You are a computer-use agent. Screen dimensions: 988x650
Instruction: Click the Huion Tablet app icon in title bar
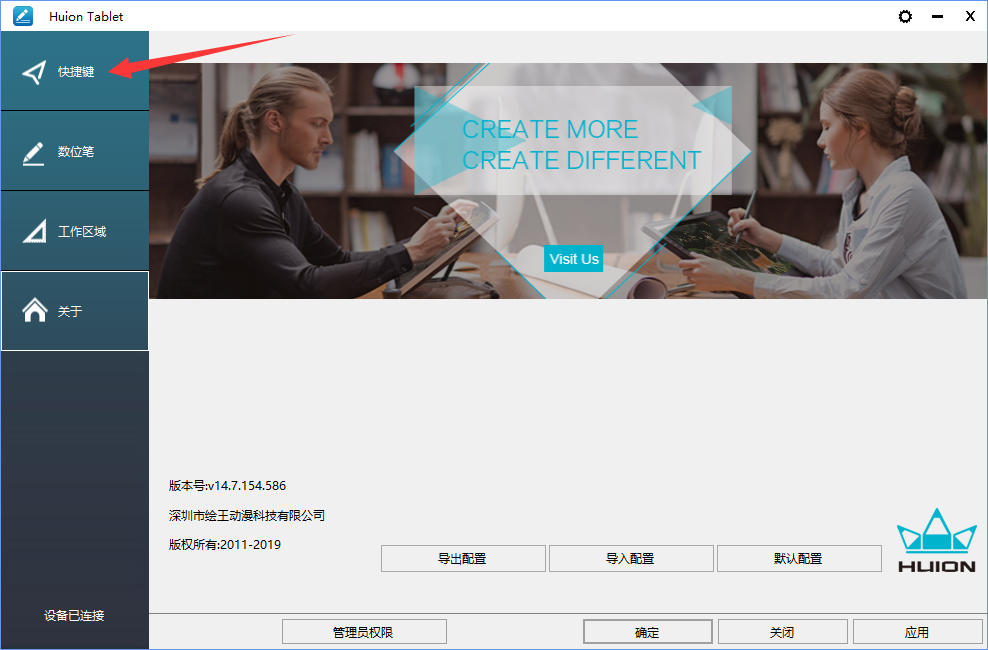(x=23, y=16)
